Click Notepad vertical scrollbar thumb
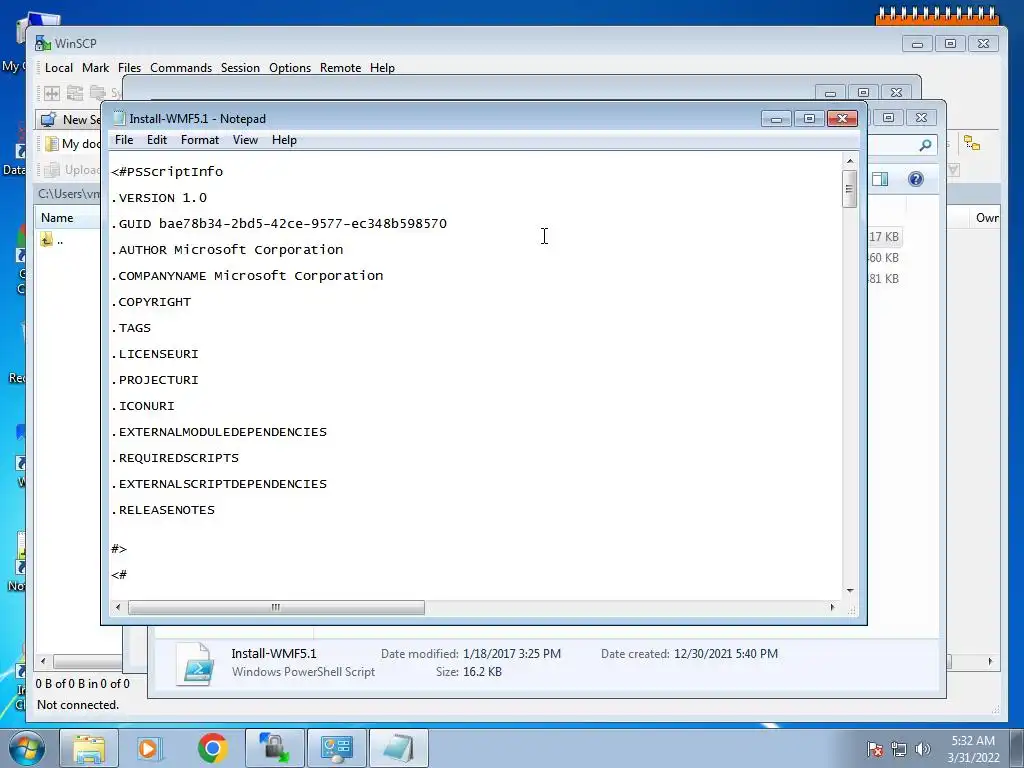 (850, 189)
